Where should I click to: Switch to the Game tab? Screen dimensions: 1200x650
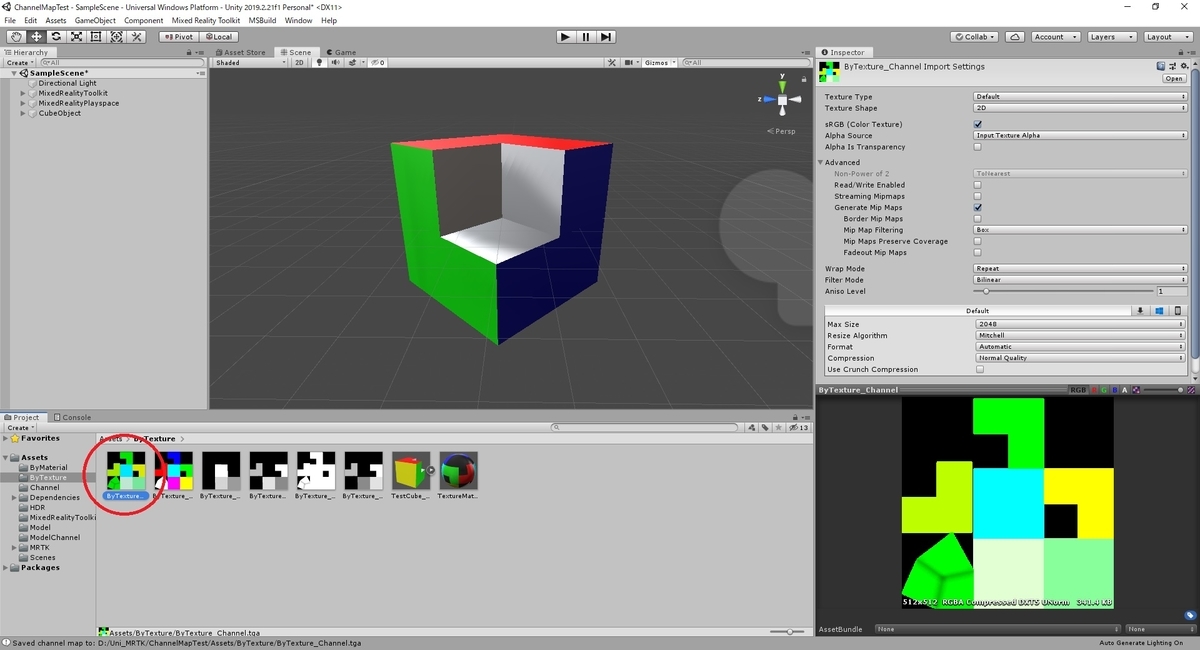340,52
